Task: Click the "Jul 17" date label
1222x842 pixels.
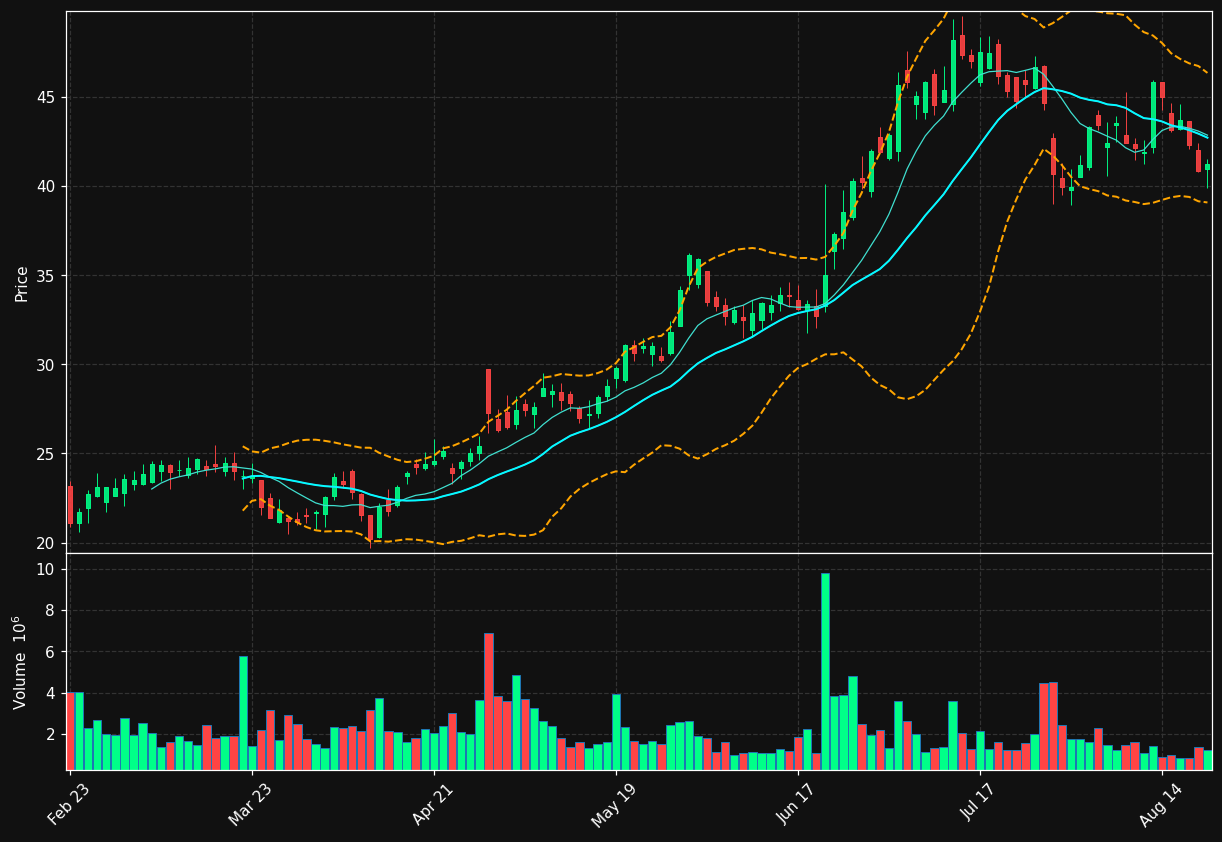Action: point(980,804)
